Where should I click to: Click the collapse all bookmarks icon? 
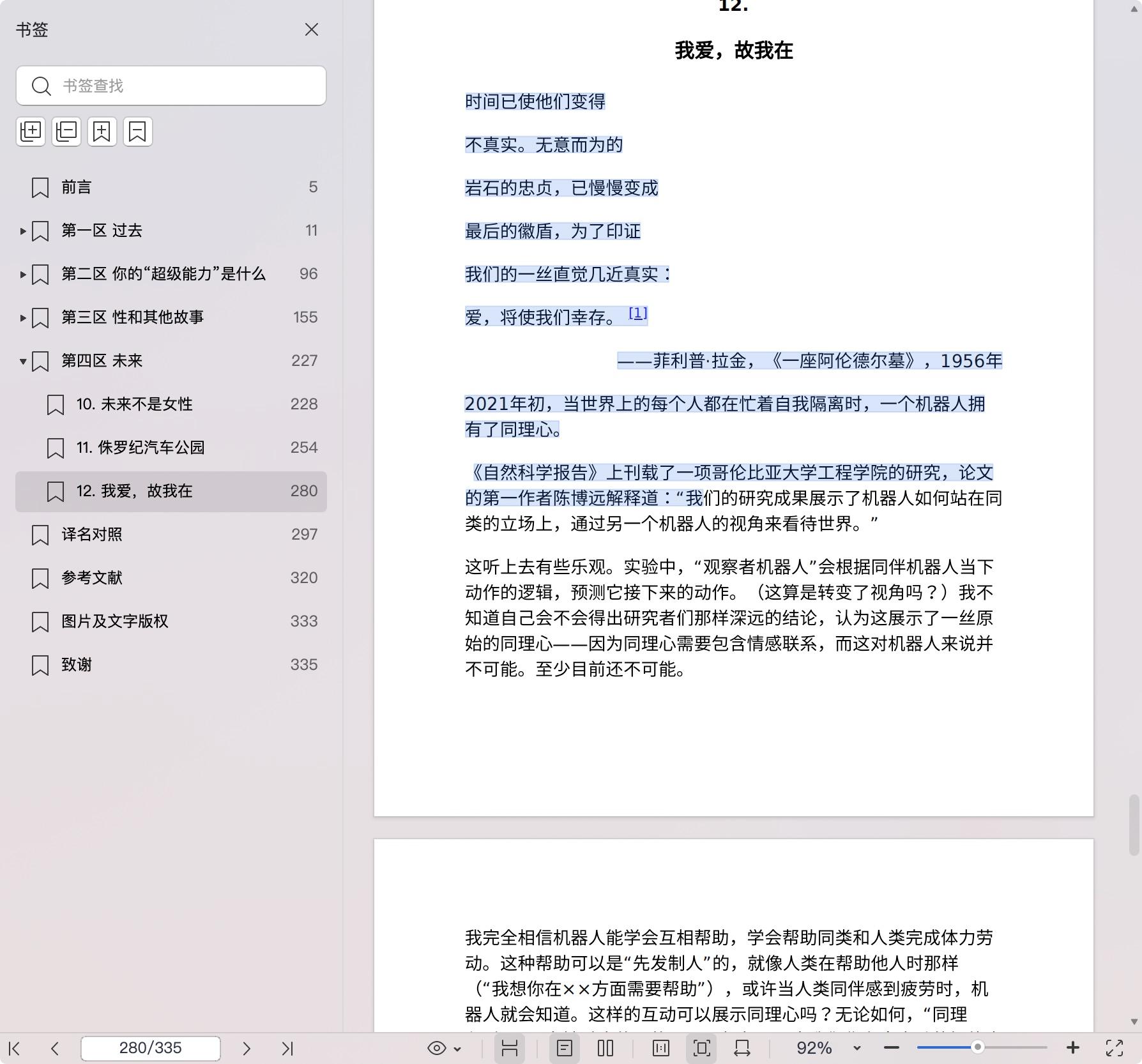[x=66, y=132]
